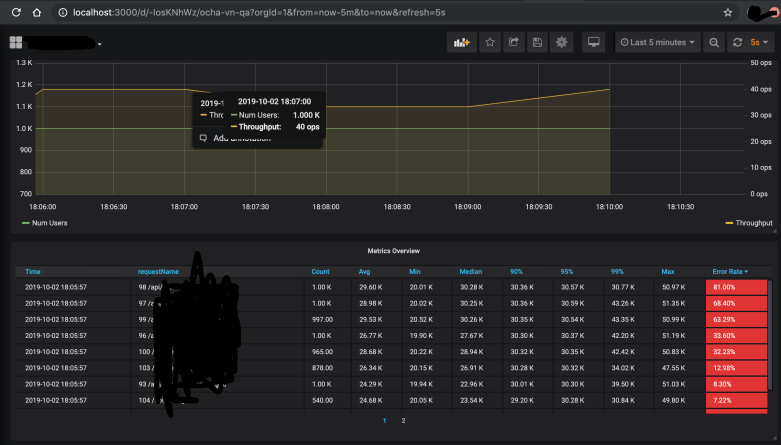The height and width of the screenshot is (445, 781).
Task: Click the 63.29% error rate cell
Action: click(736, 319)
